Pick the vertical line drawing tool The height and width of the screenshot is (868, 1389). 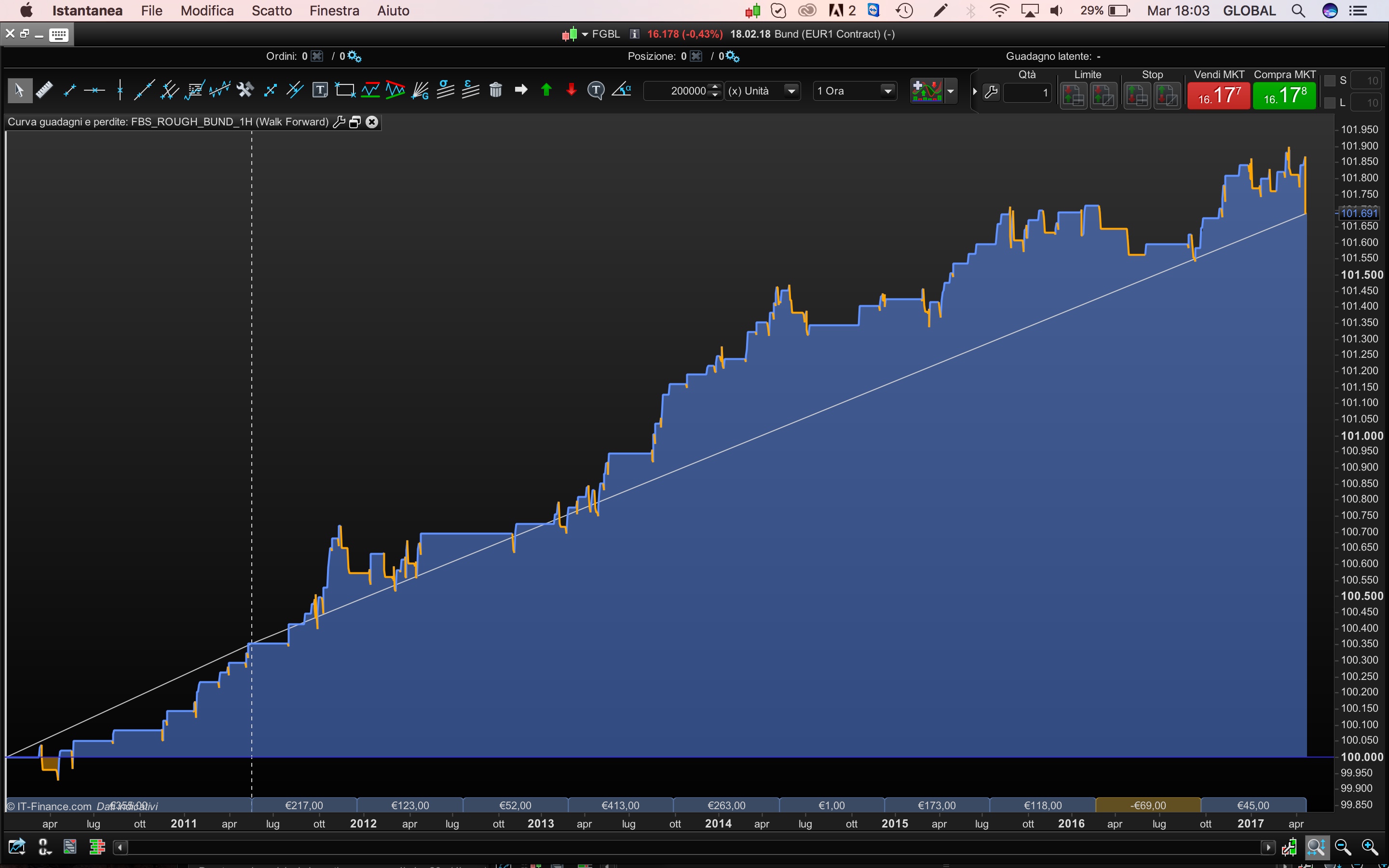pos(120,90)
